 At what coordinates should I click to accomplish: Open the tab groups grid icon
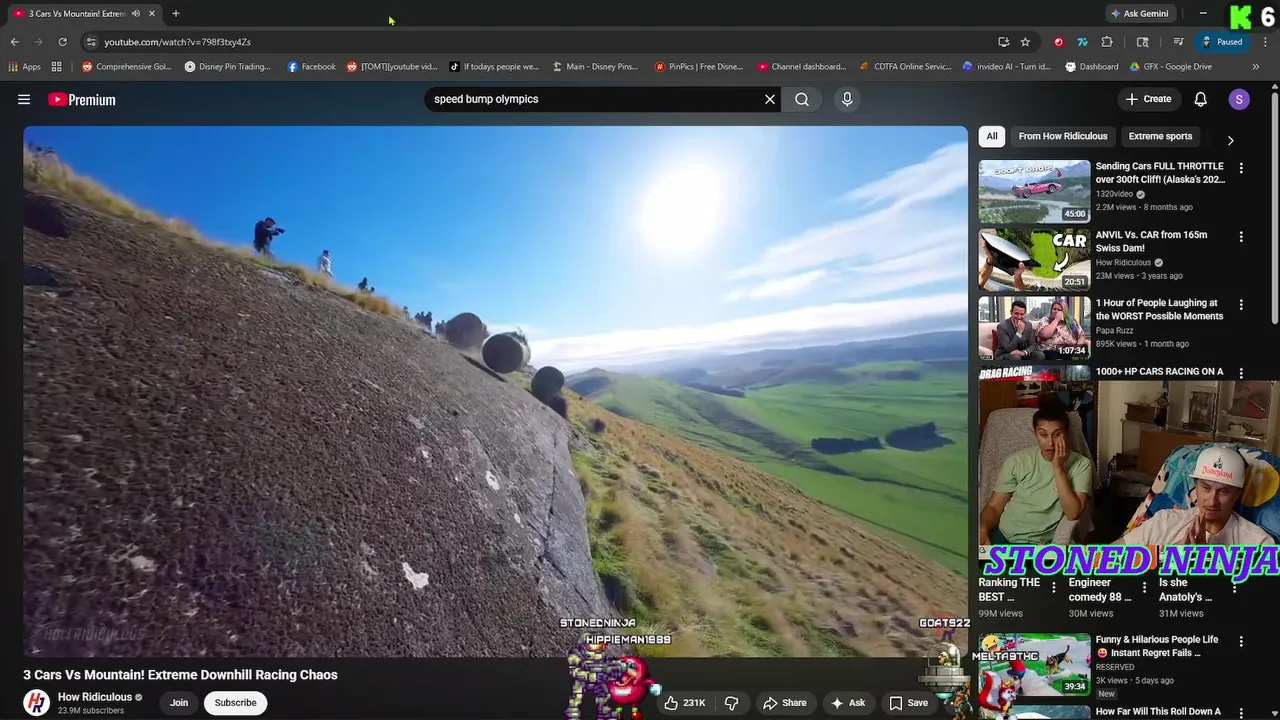click(x=57, y=67)
